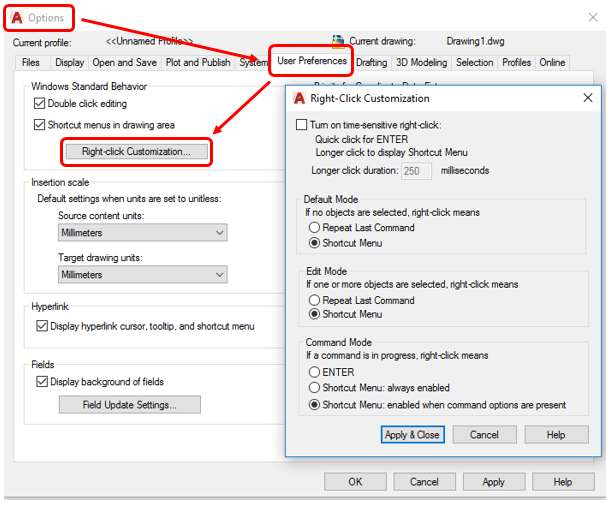
Task: Toggle Double click editing checkbox
Action: 40,104
